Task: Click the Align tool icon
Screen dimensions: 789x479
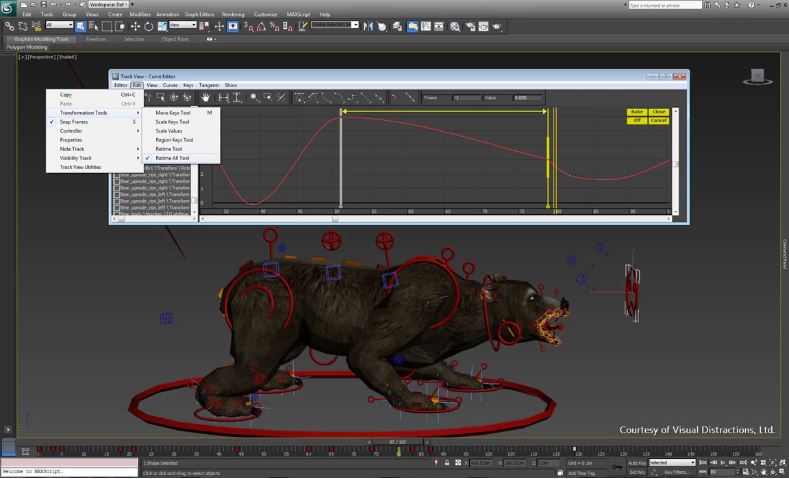Action: click(x=382, y=26)
